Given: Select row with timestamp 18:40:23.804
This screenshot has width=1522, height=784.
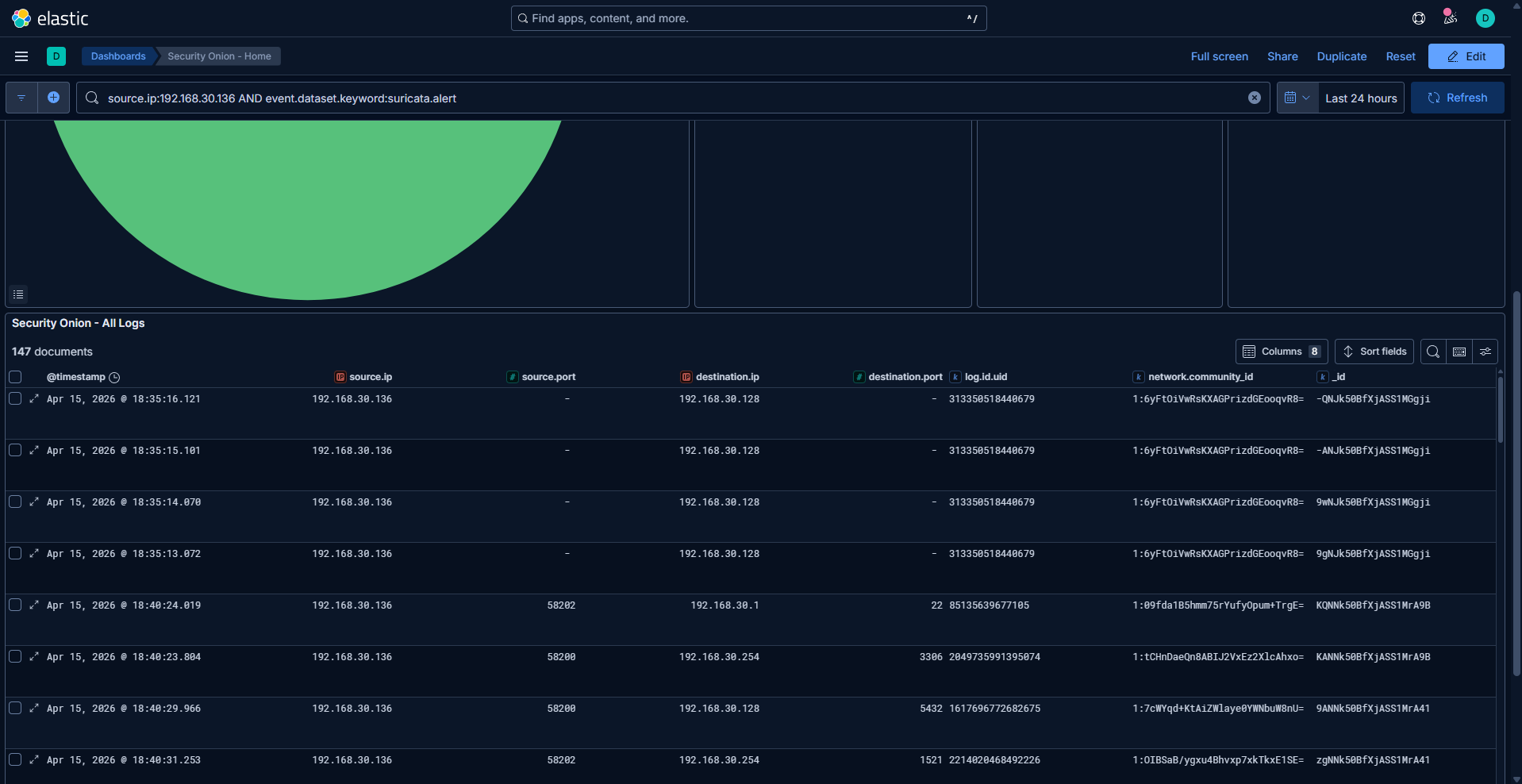Looking at the screenshot, I should click(x=15, y=656).
